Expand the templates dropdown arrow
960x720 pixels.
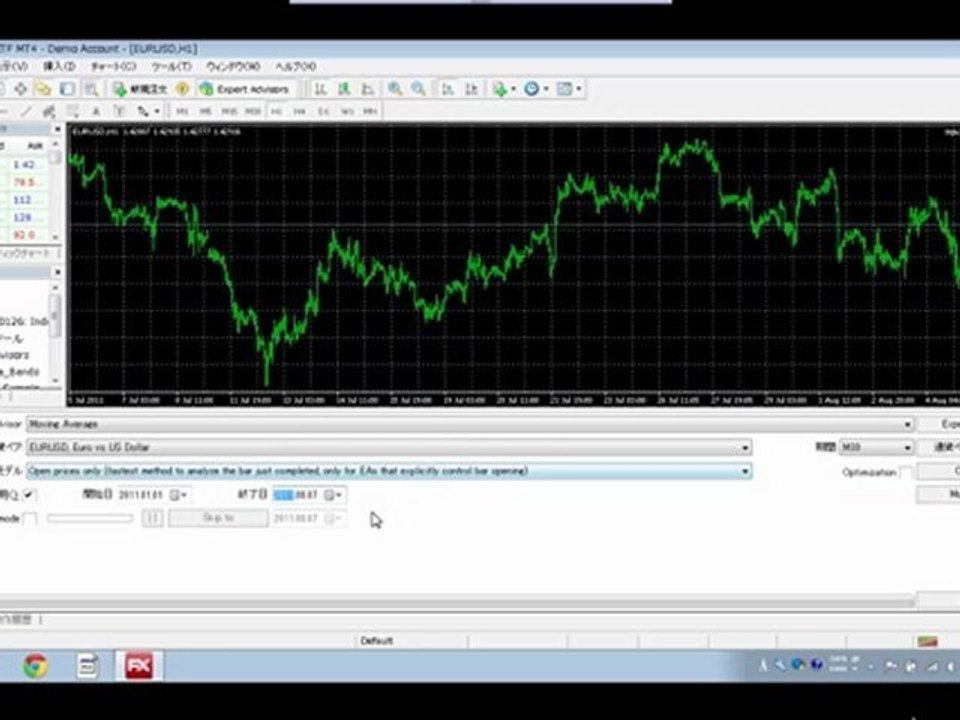coord(579,89)
